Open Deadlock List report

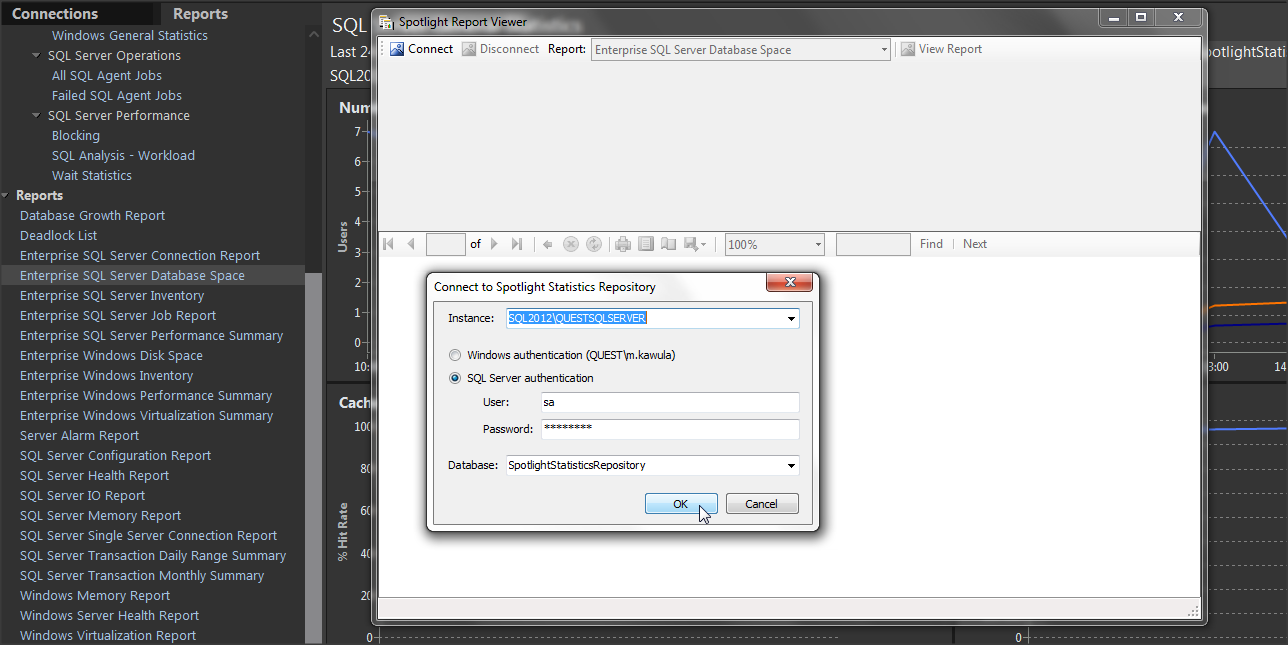coord(59,235)
